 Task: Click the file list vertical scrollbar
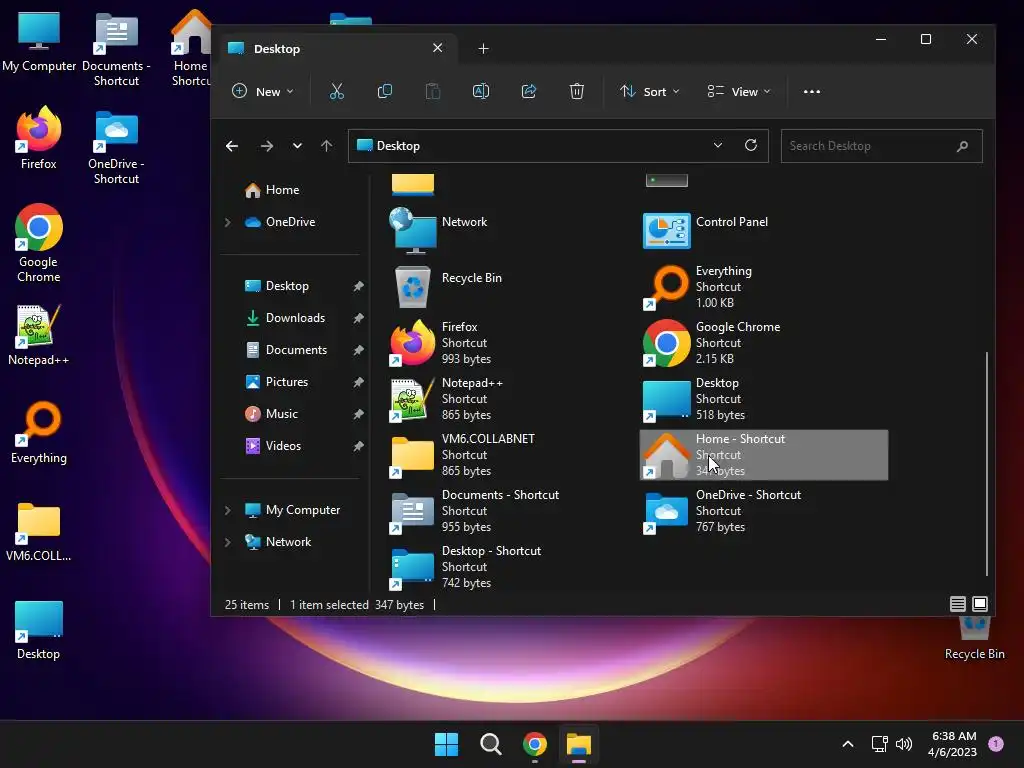986,464
